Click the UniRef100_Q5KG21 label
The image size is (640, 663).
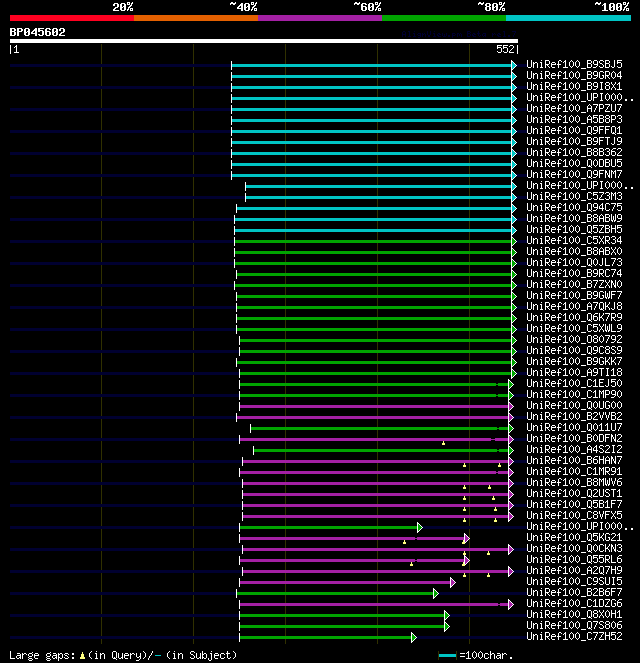point(574,537)
